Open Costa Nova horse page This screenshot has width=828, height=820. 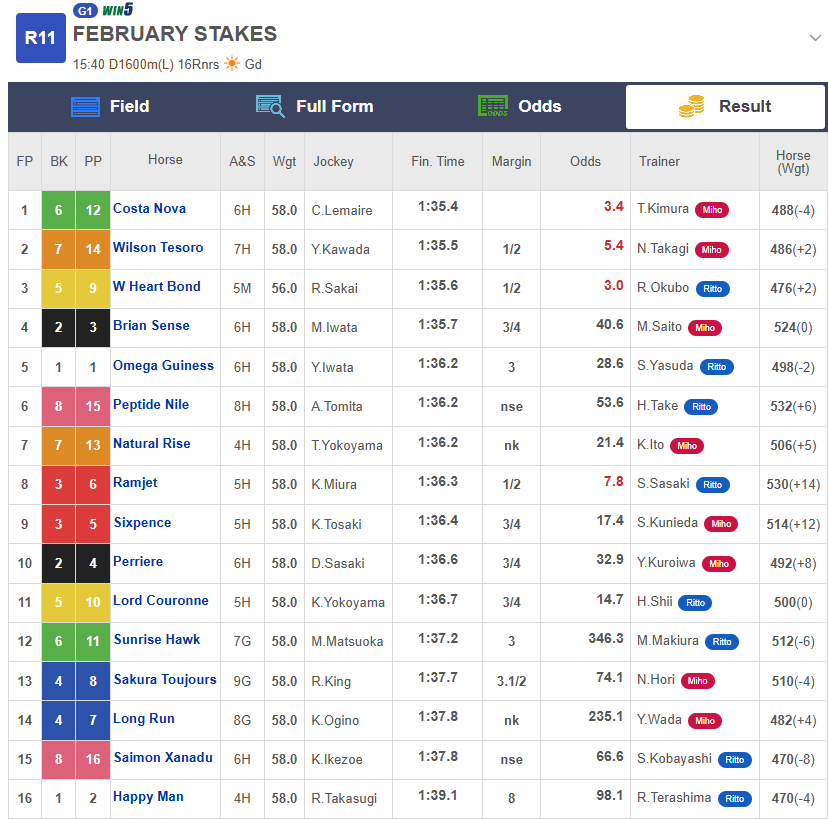point(149,209)
